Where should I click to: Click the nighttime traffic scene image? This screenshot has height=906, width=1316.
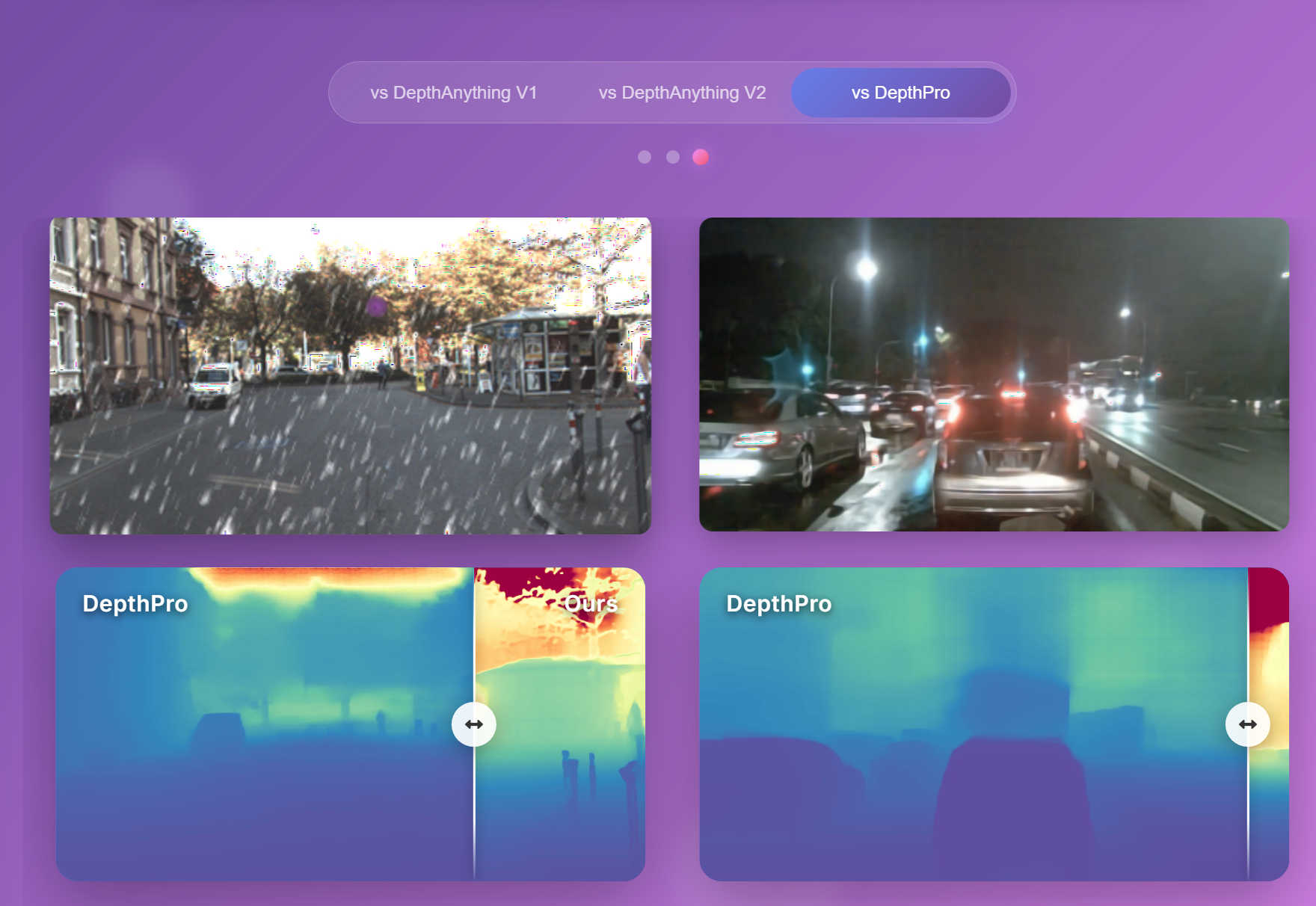[993, 374]
